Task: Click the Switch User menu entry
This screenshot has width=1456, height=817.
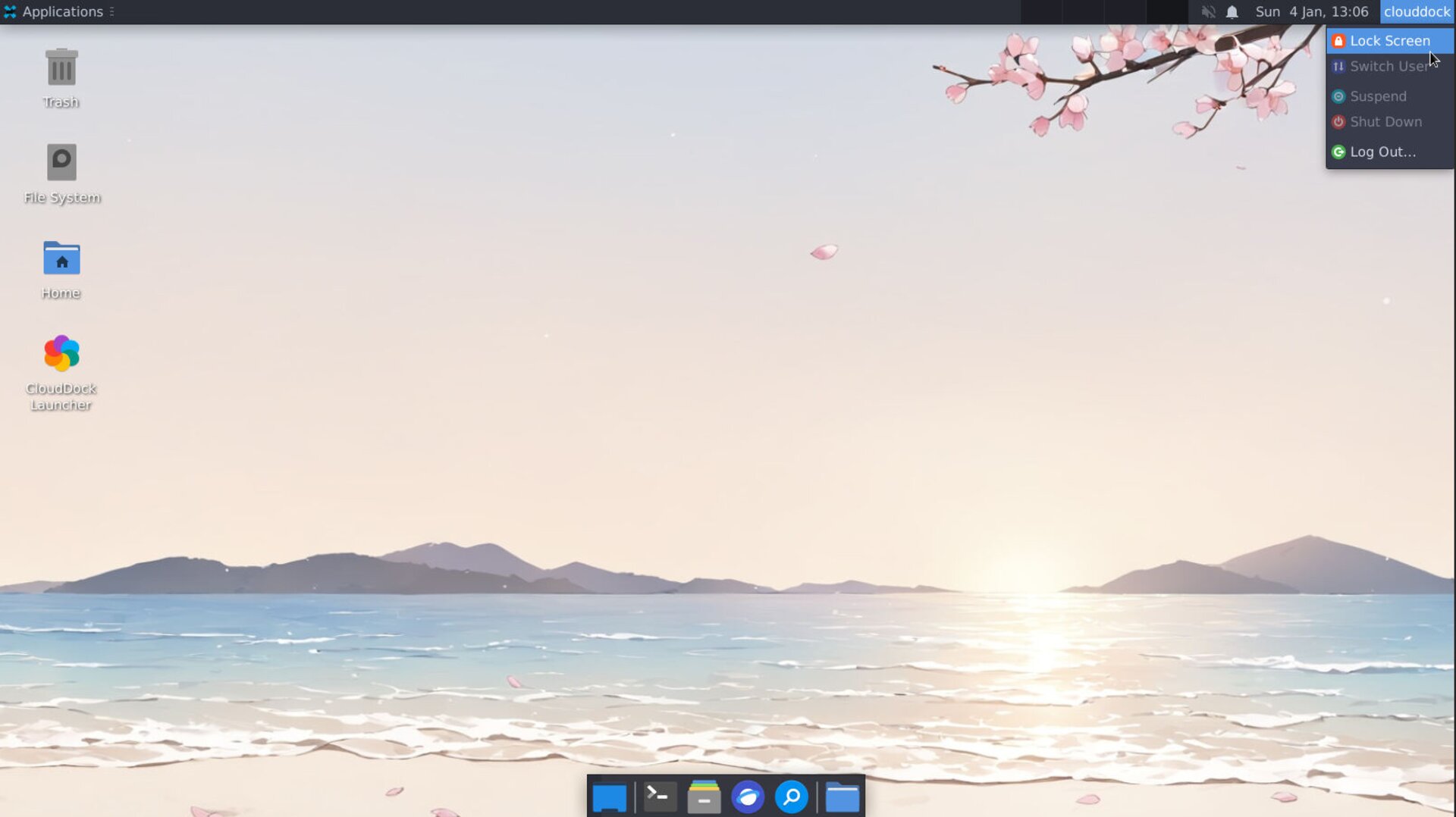Action: coord(1388,67)
